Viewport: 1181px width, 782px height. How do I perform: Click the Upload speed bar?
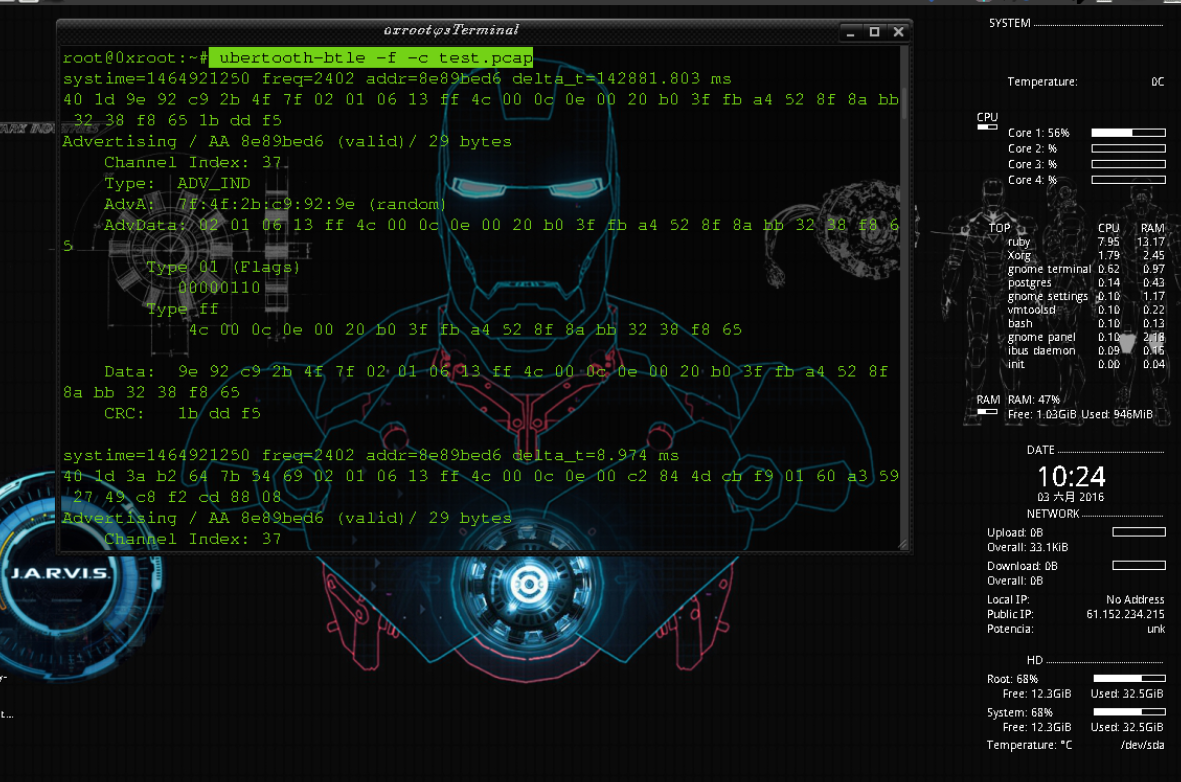[x=1139, y=532]
